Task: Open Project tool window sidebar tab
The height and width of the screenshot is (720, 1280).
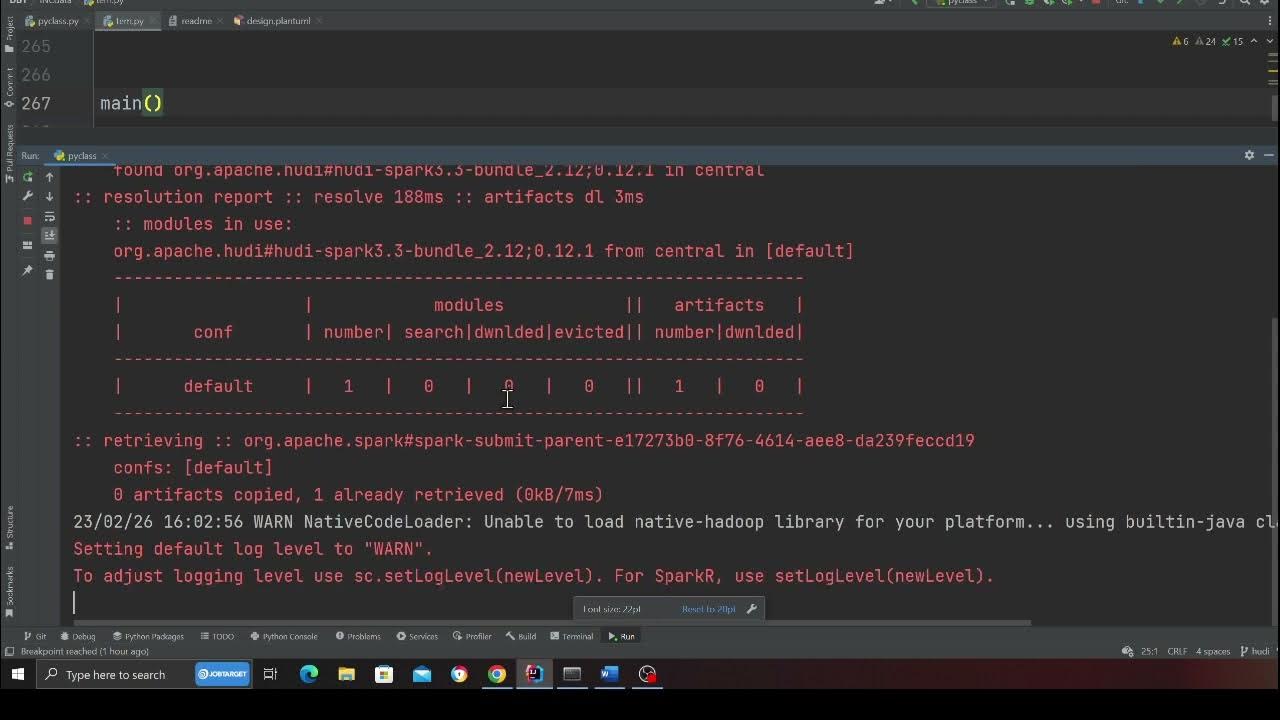Action: [10, 34]
